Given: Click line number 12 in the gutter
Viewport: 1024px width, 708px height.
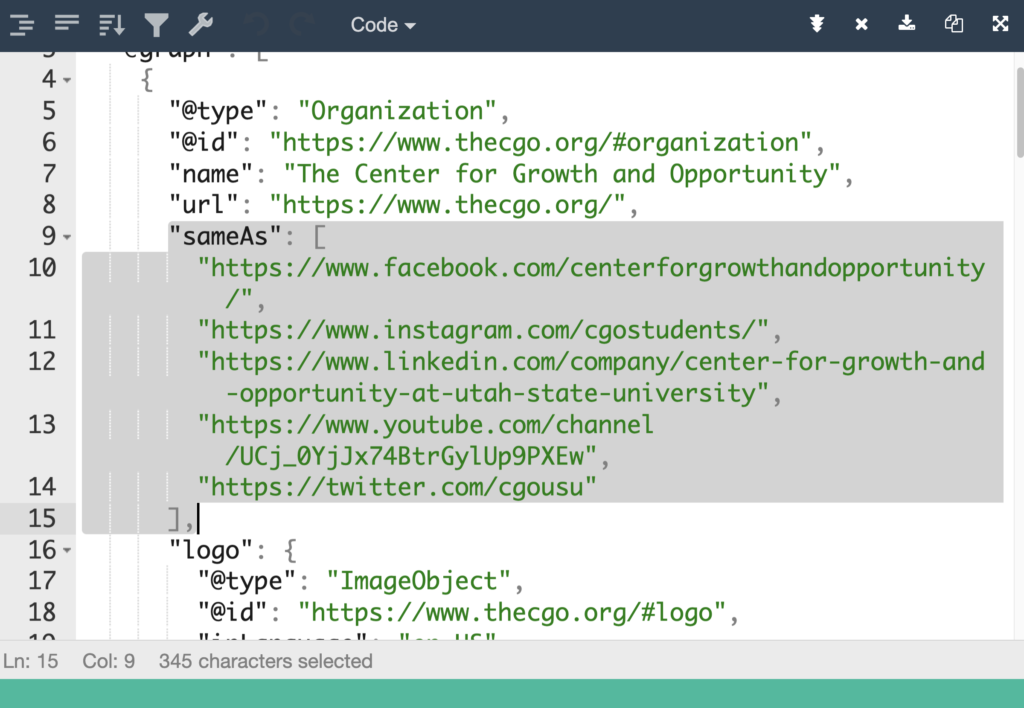Looking at the screenshot, I should (42, 361).
